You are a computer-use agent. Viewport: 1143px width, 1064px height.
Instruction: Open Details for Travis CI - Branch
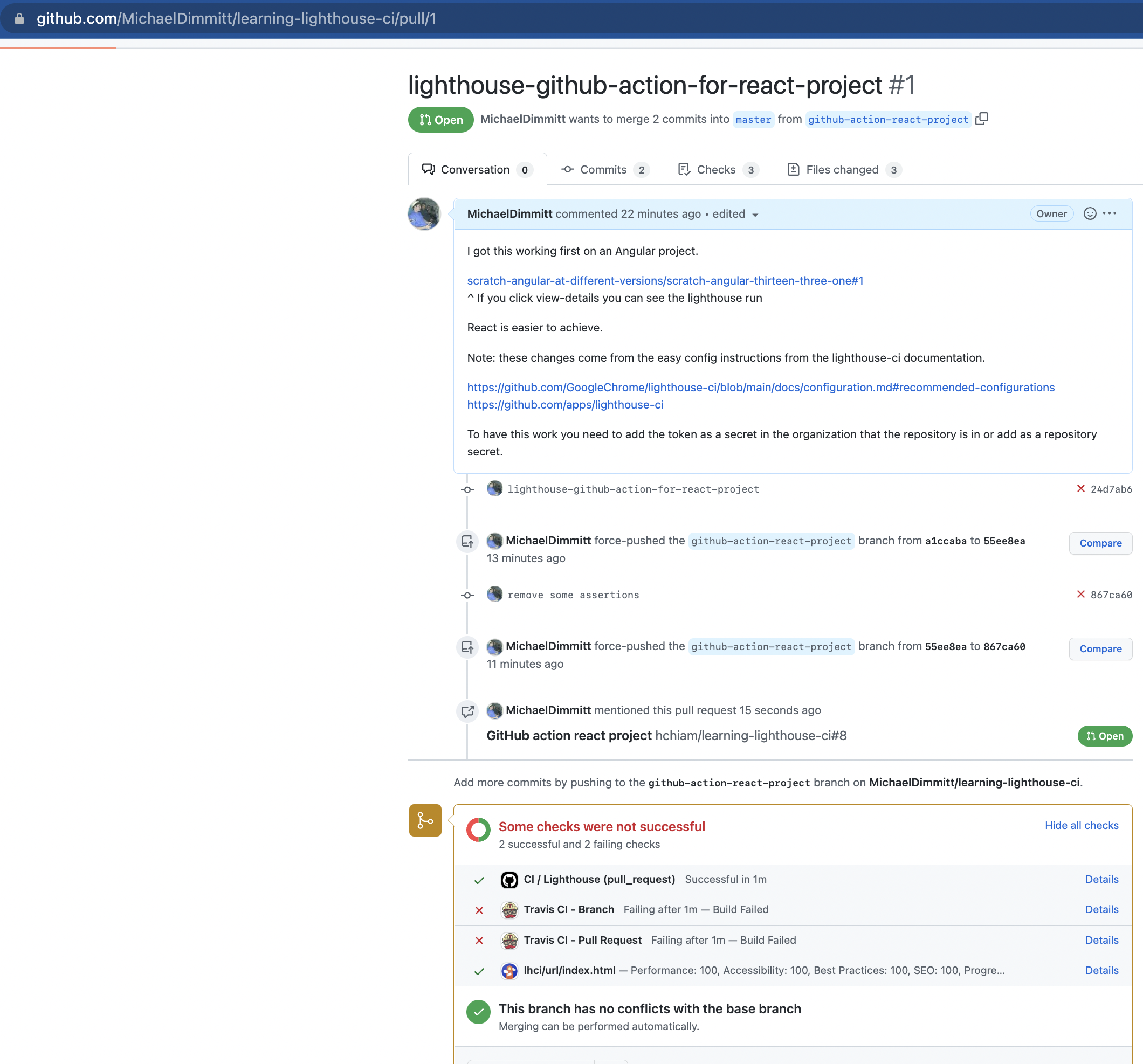1101,909
